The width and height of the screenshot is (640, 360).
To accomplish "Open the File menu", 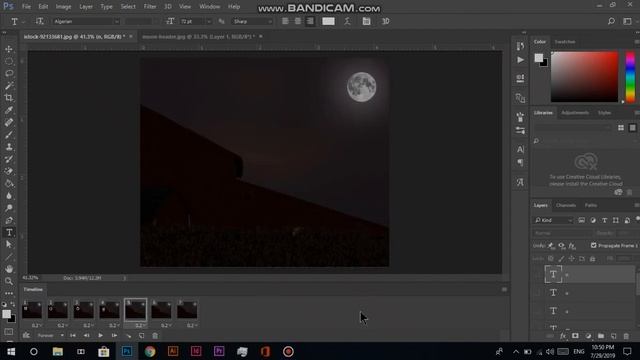I will (x=26, y=7).
